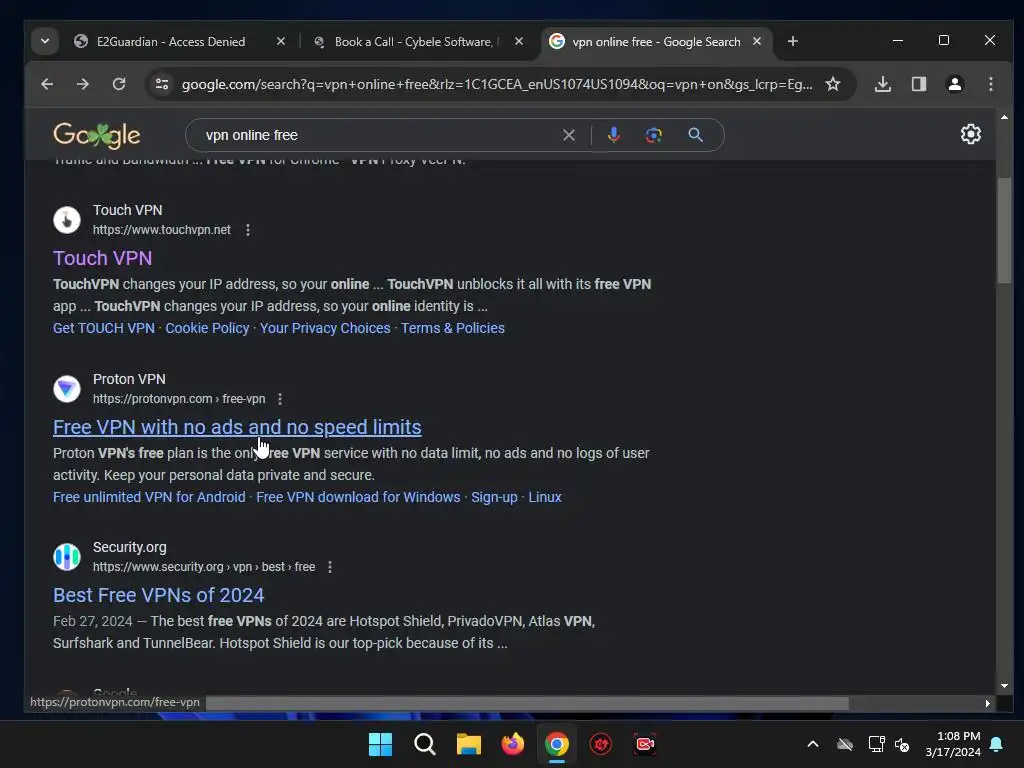
Task: Search by image with Google Lens icon
Action: tap(654, 135)
